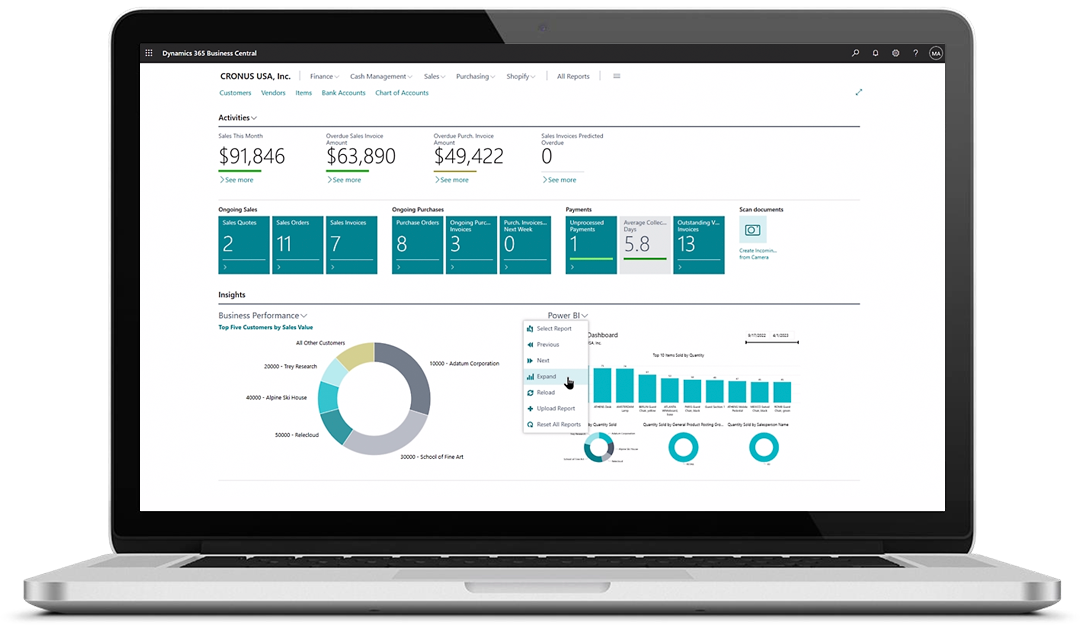
Task: Open the Vendors link
Action: tap(273, 93)
